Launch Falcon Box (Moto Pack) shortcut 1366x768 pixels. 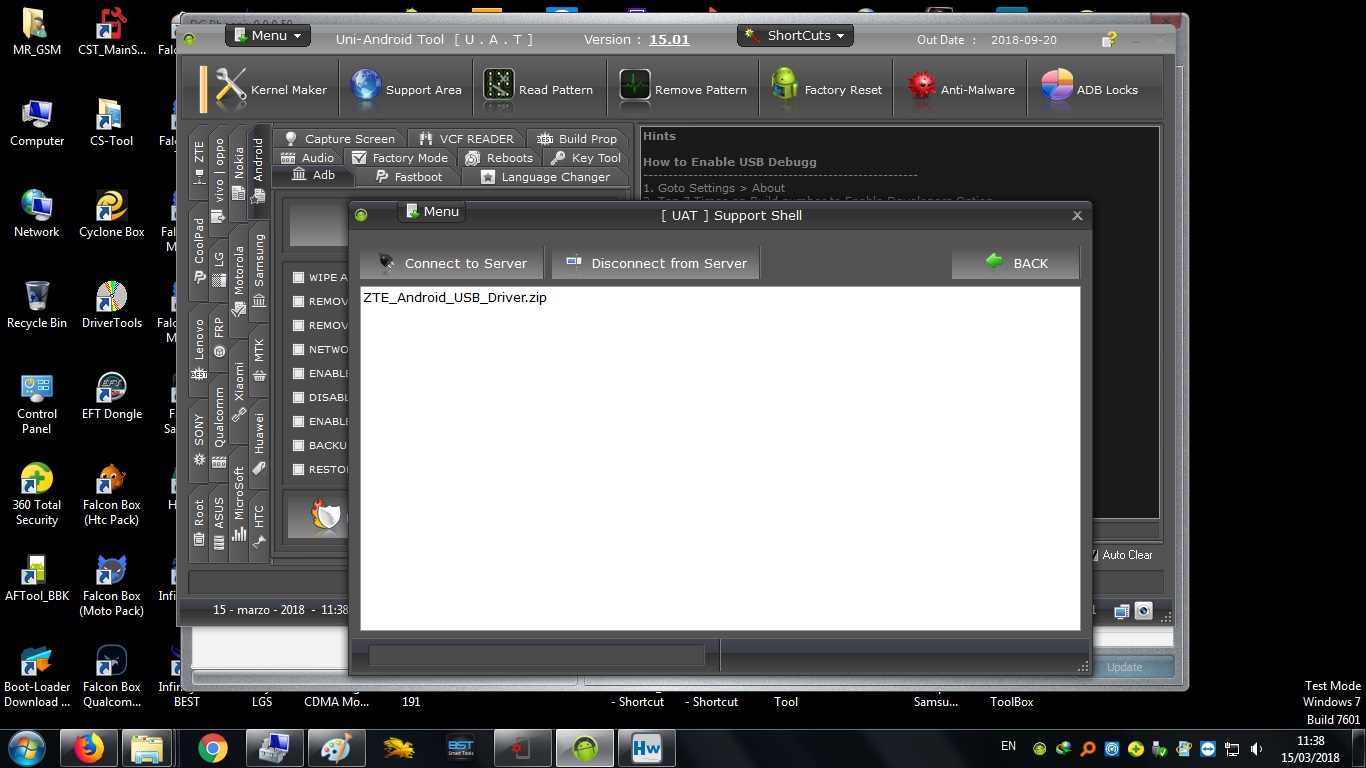111,586
